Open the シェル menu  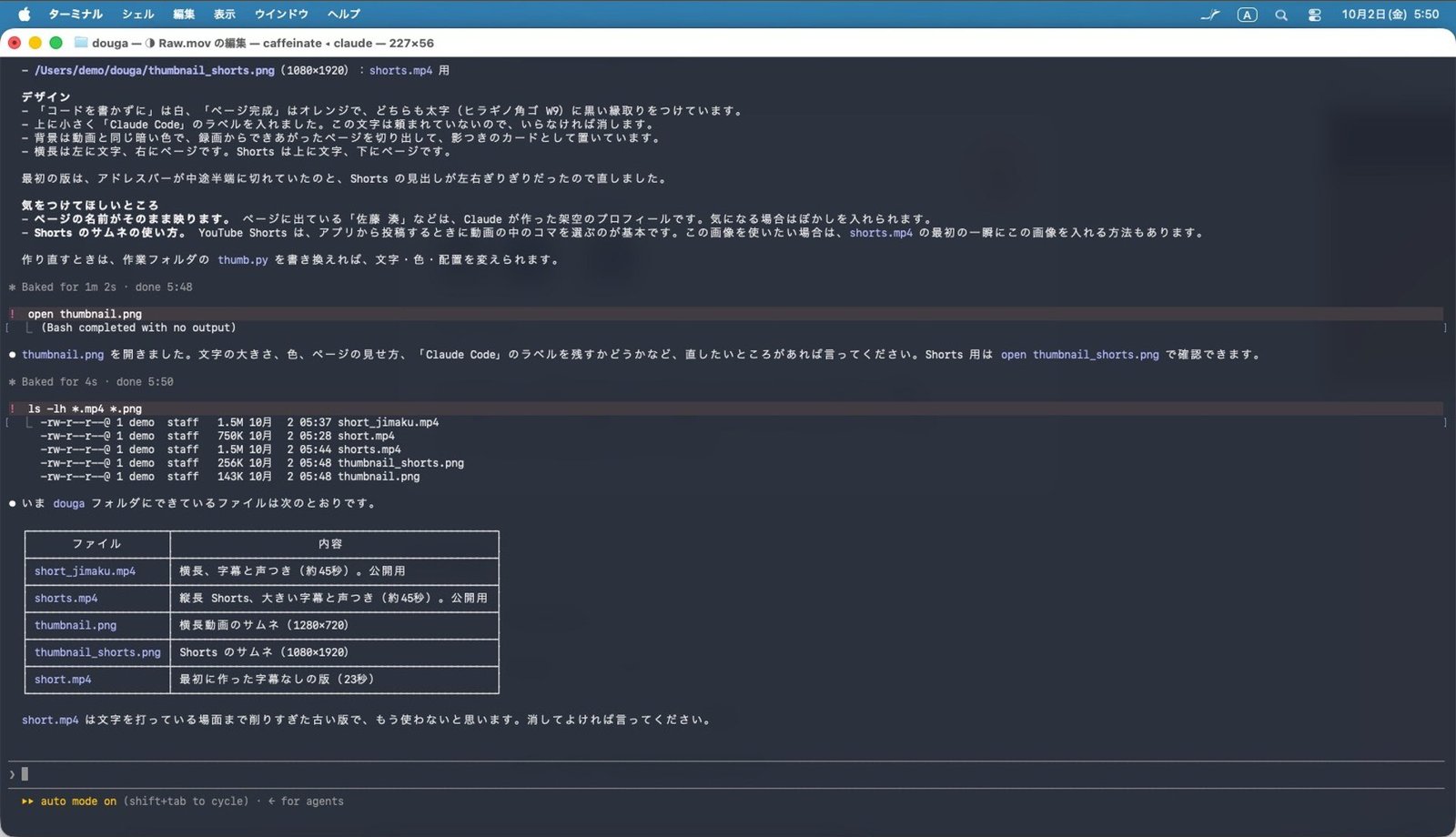(x=138, y=14)
